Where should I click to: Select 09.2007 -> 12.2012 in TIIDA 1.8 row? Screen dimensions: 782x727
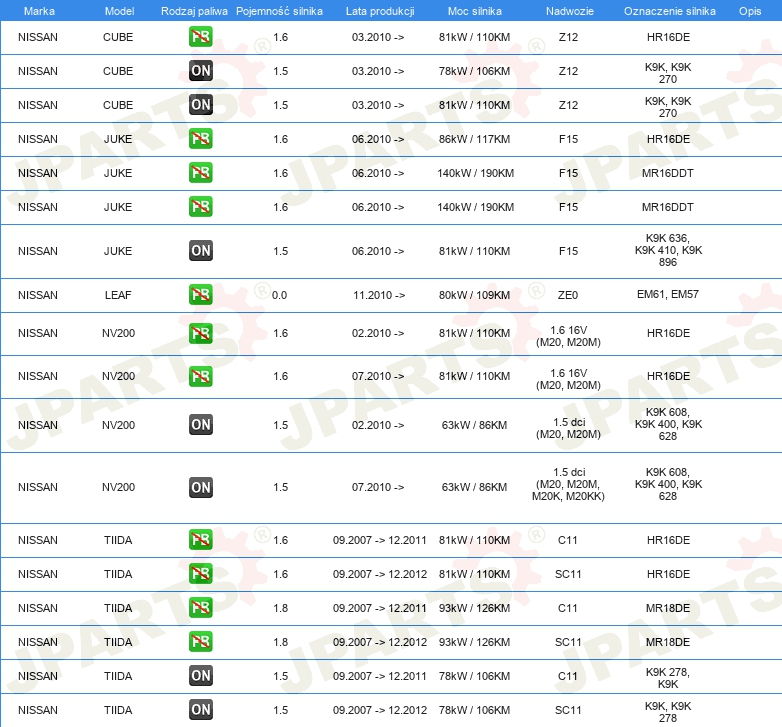tap(380, 642)
